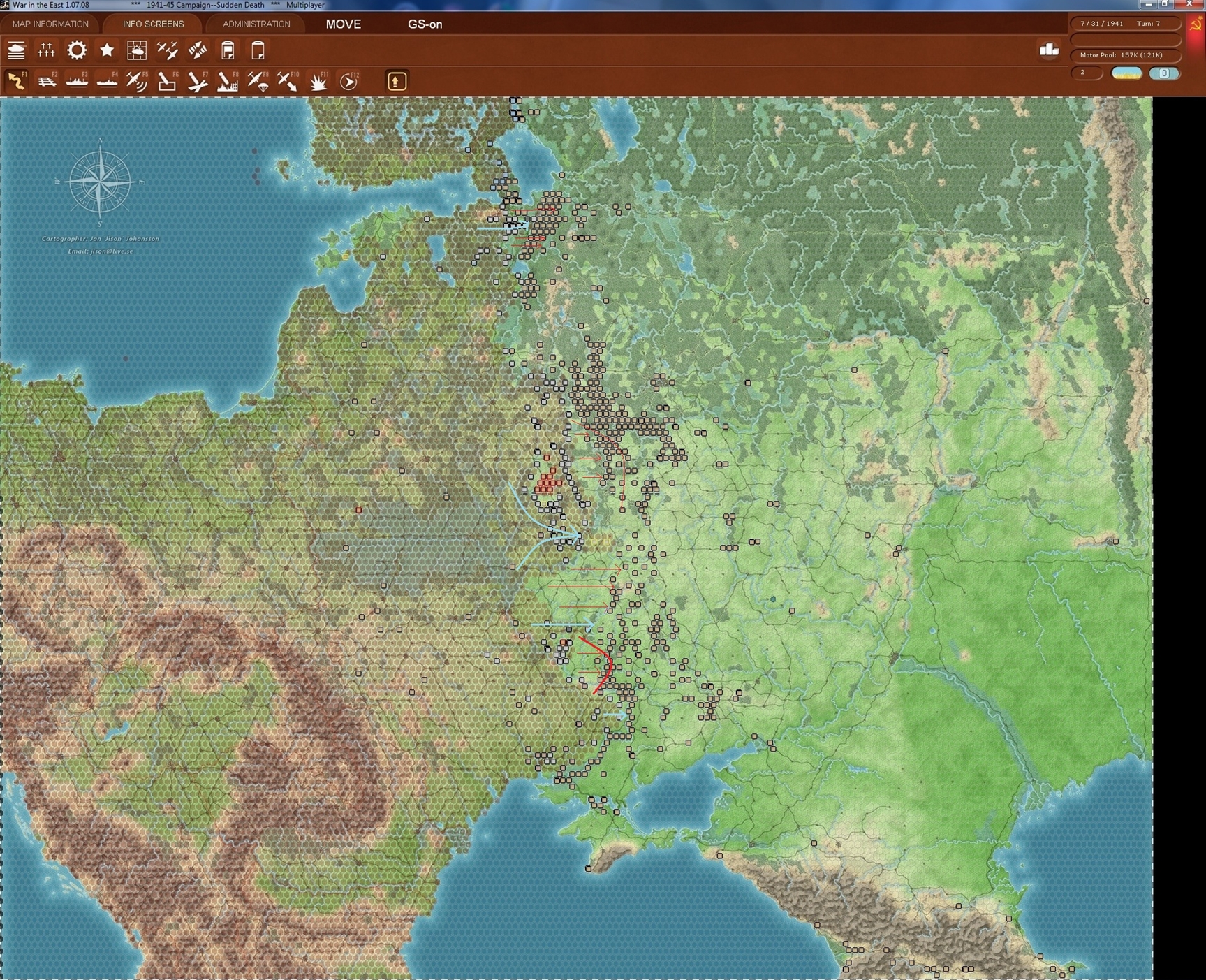
Task: Switch to the Map Information tab
Action: (50, 24)
